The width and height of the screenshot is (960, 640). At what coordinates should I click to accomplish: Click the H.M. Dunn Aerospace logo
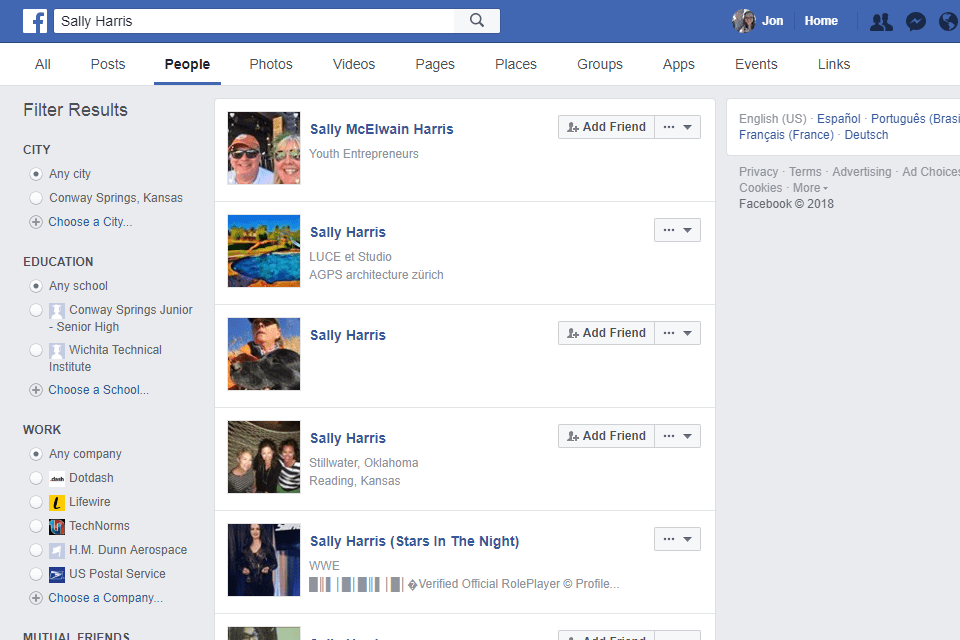click(x=57, y=550)
